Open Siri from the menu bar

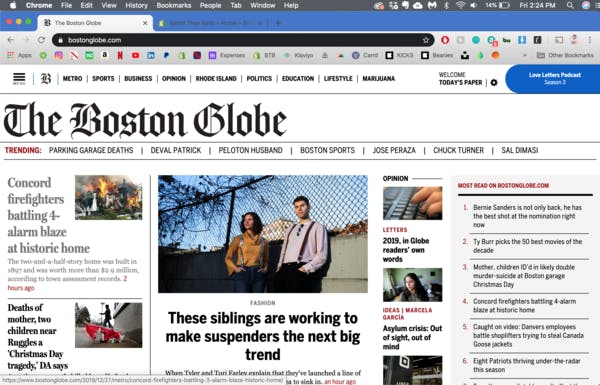tap(586, 5)
